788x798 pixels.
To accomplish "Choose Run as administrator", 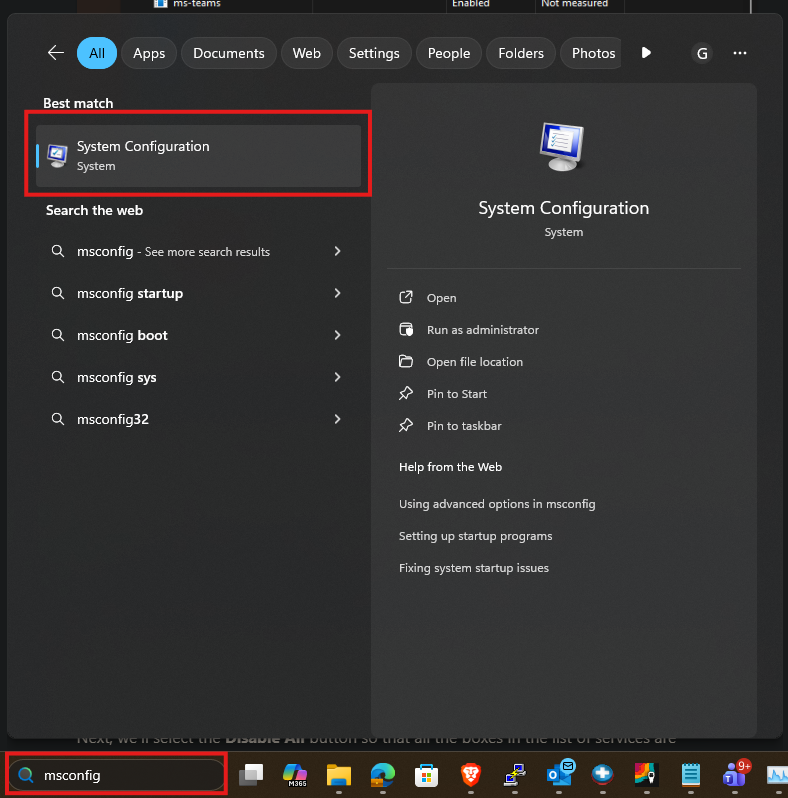I will [483, 330].
